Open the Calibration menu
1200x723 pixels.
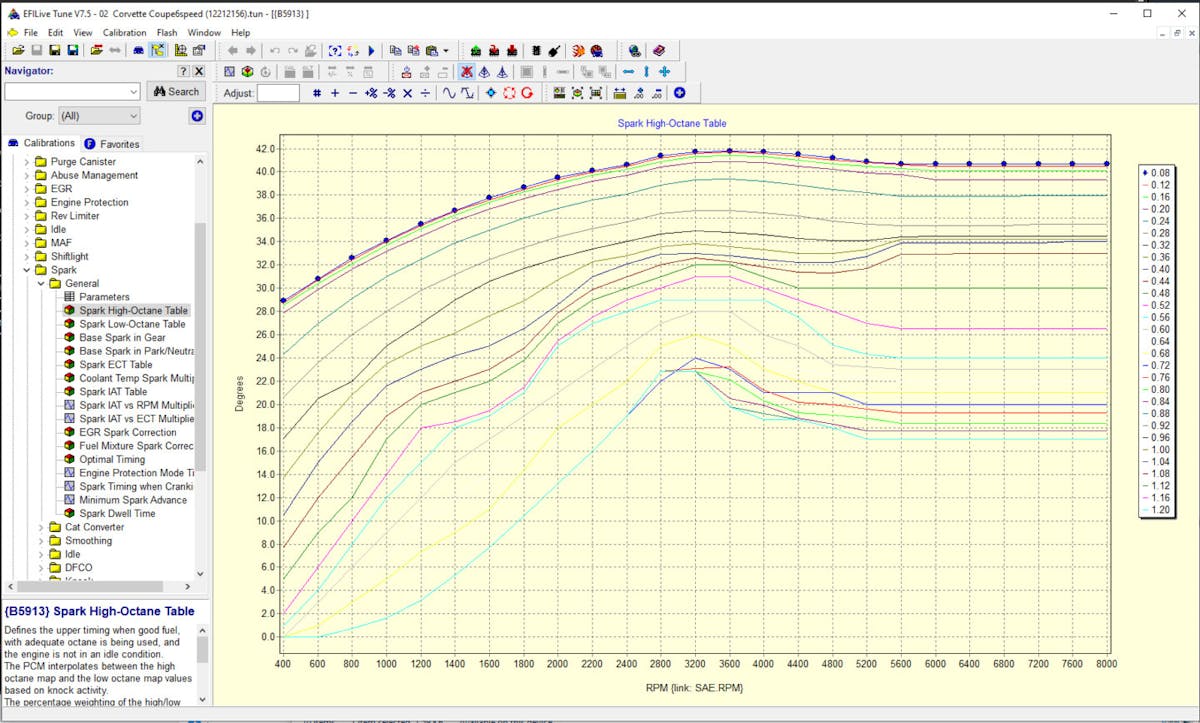tap(124, 33)
